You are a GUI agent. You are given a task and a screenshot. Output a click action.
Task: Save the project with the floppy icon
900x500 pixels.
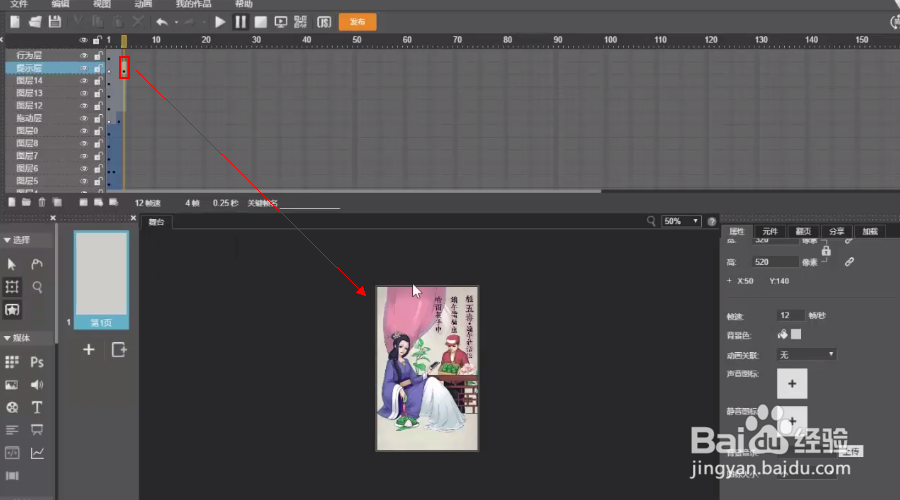pyautogui.click(x=55, y=22)
